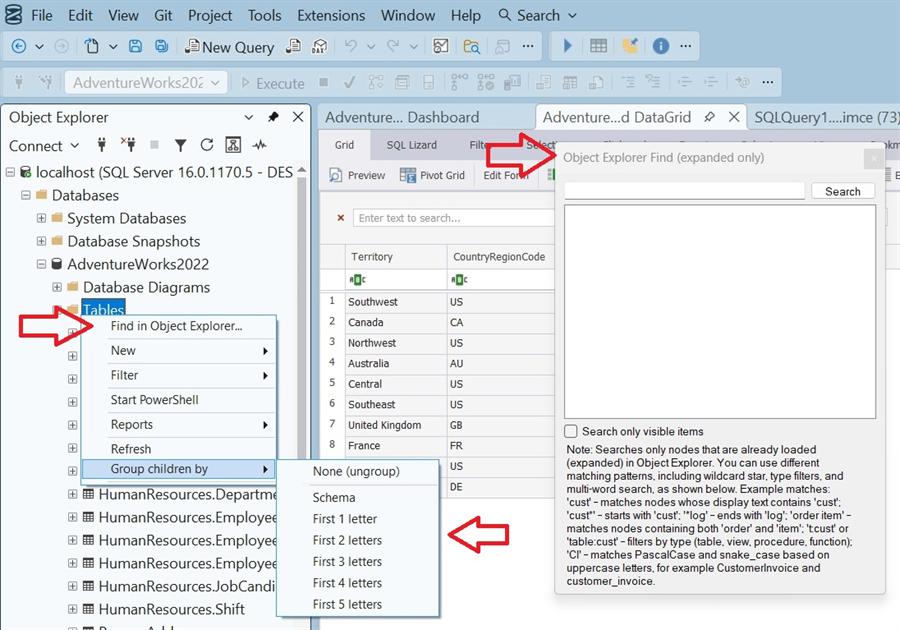Image resolution: width=900 pixels, height=630 pixels.
Task: Switch to the SQL Lizard grid tab
Action: [412, 145]
